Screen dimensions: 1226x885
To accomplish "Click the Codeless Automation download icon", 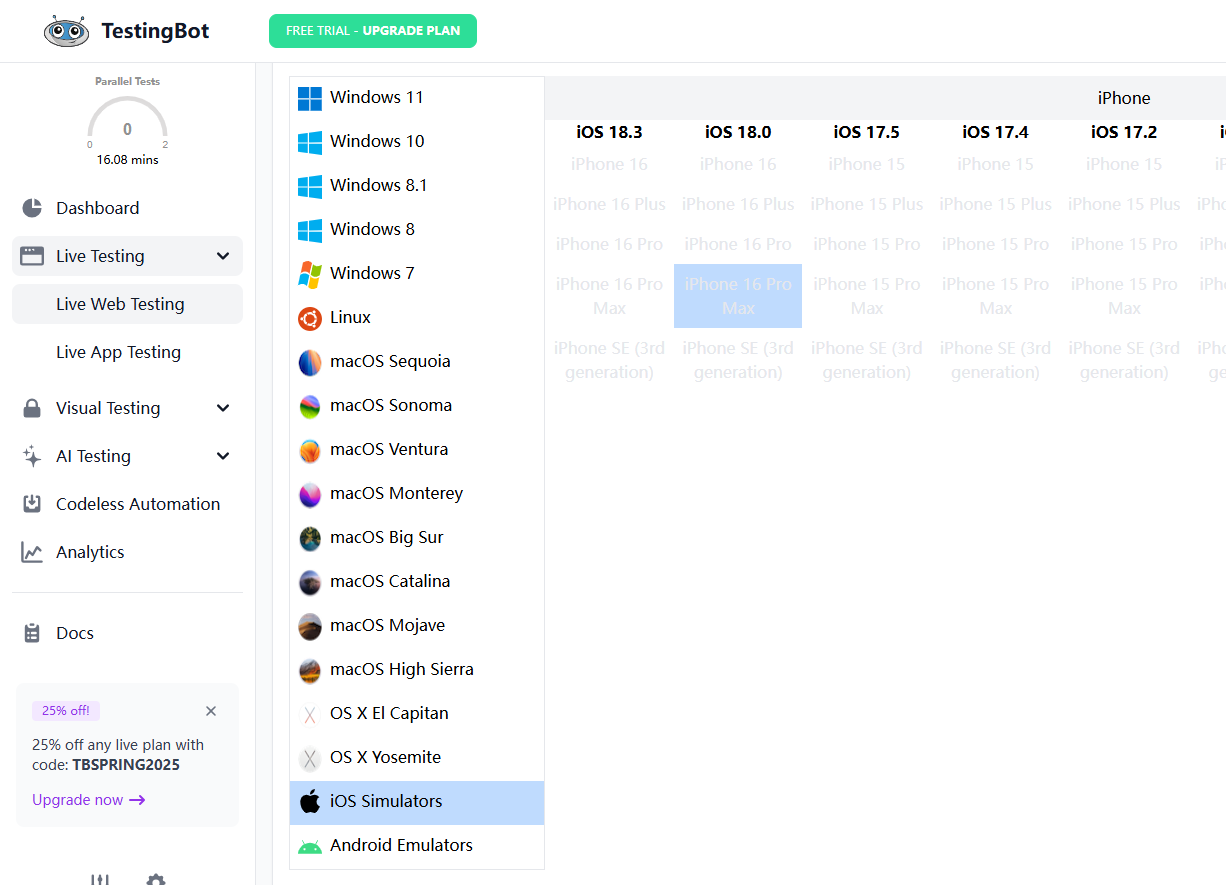I will coord(32,504).
